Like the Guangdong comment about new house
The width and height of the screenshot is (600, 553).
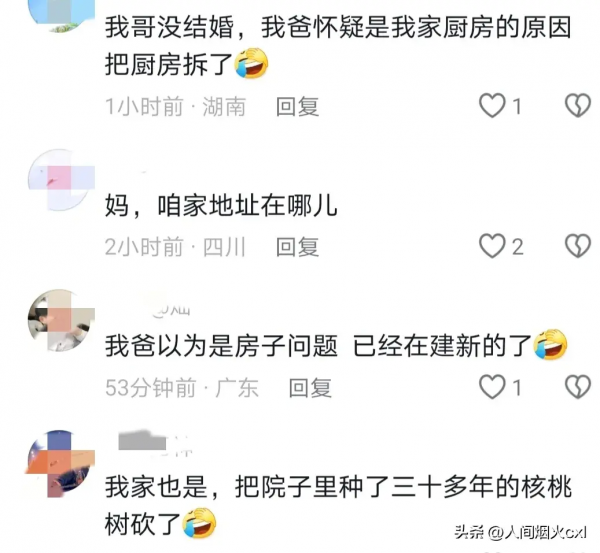492,387
